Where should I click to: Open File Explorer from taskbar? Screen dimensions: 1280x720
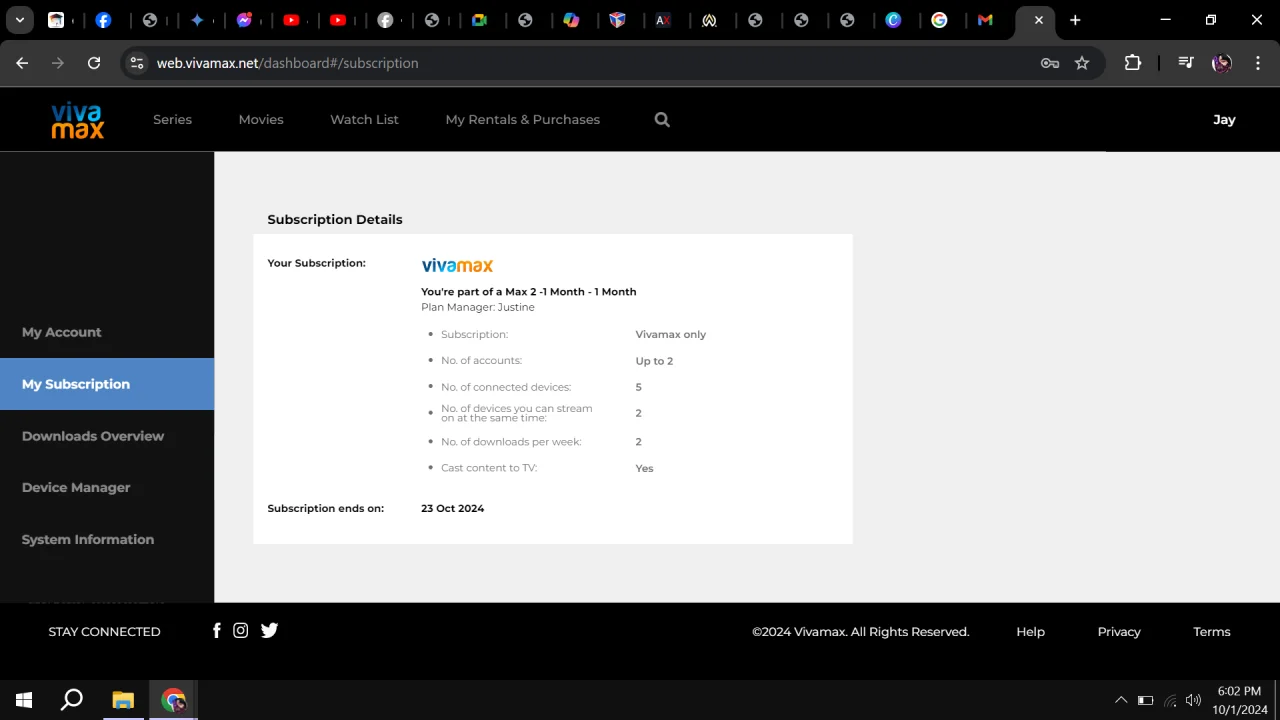tap(123, 700)
